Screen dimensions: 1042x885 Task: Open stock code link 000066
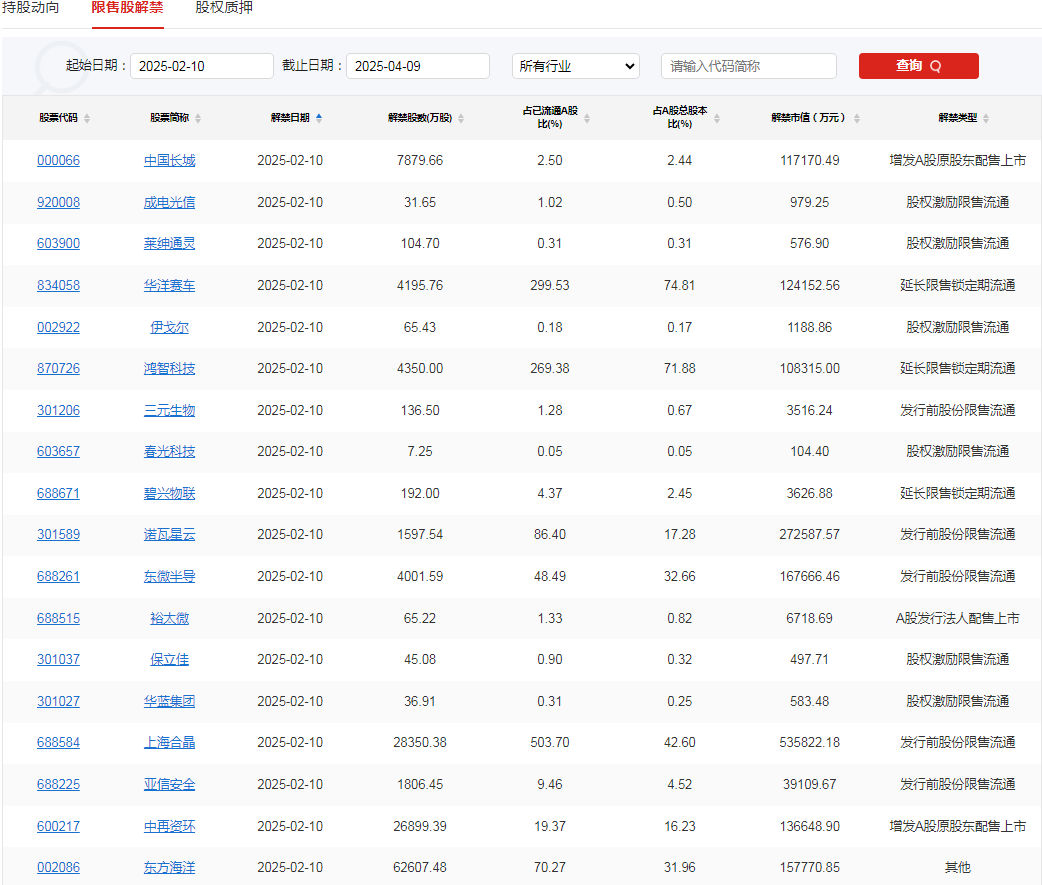click(58, 160)
